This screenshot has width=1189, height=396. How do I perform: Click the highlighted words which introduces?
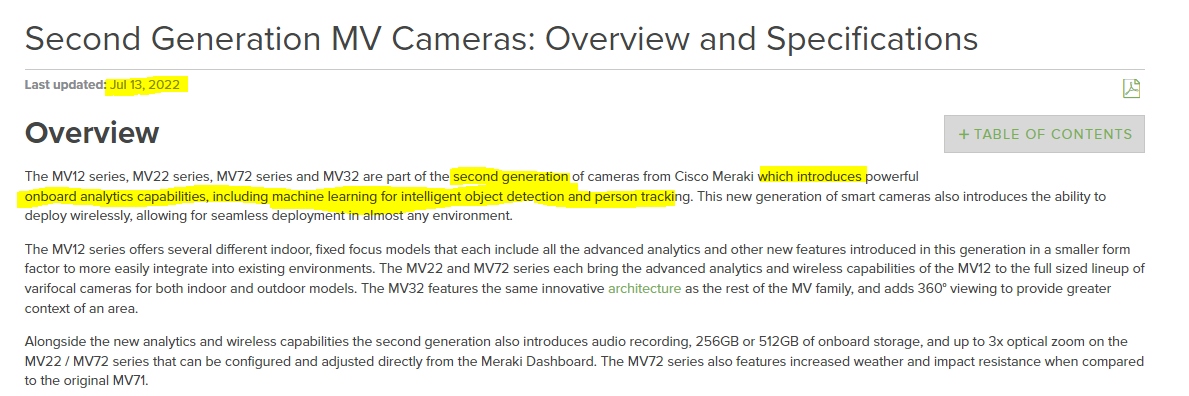[x=811, y=177]
